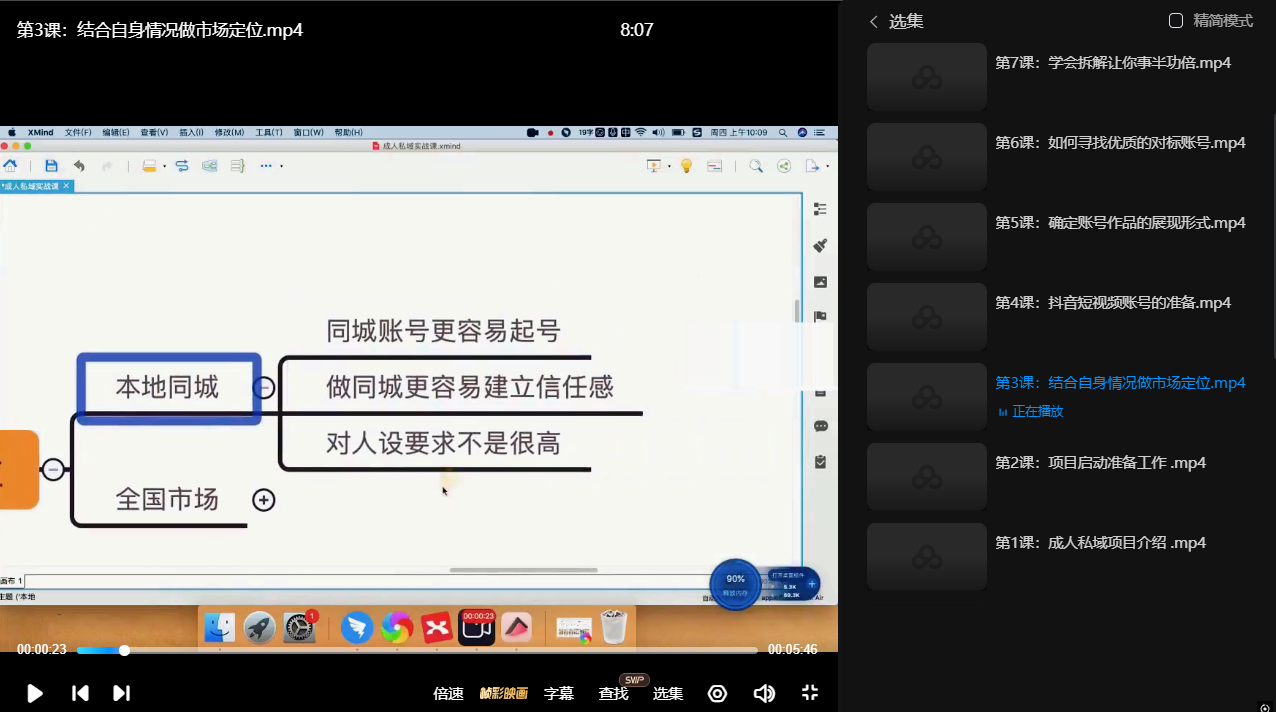Viewport: 1276px width, 712px height.
Task: Toggle the 选集 playlist from control bar
Action: pos(668,693)
